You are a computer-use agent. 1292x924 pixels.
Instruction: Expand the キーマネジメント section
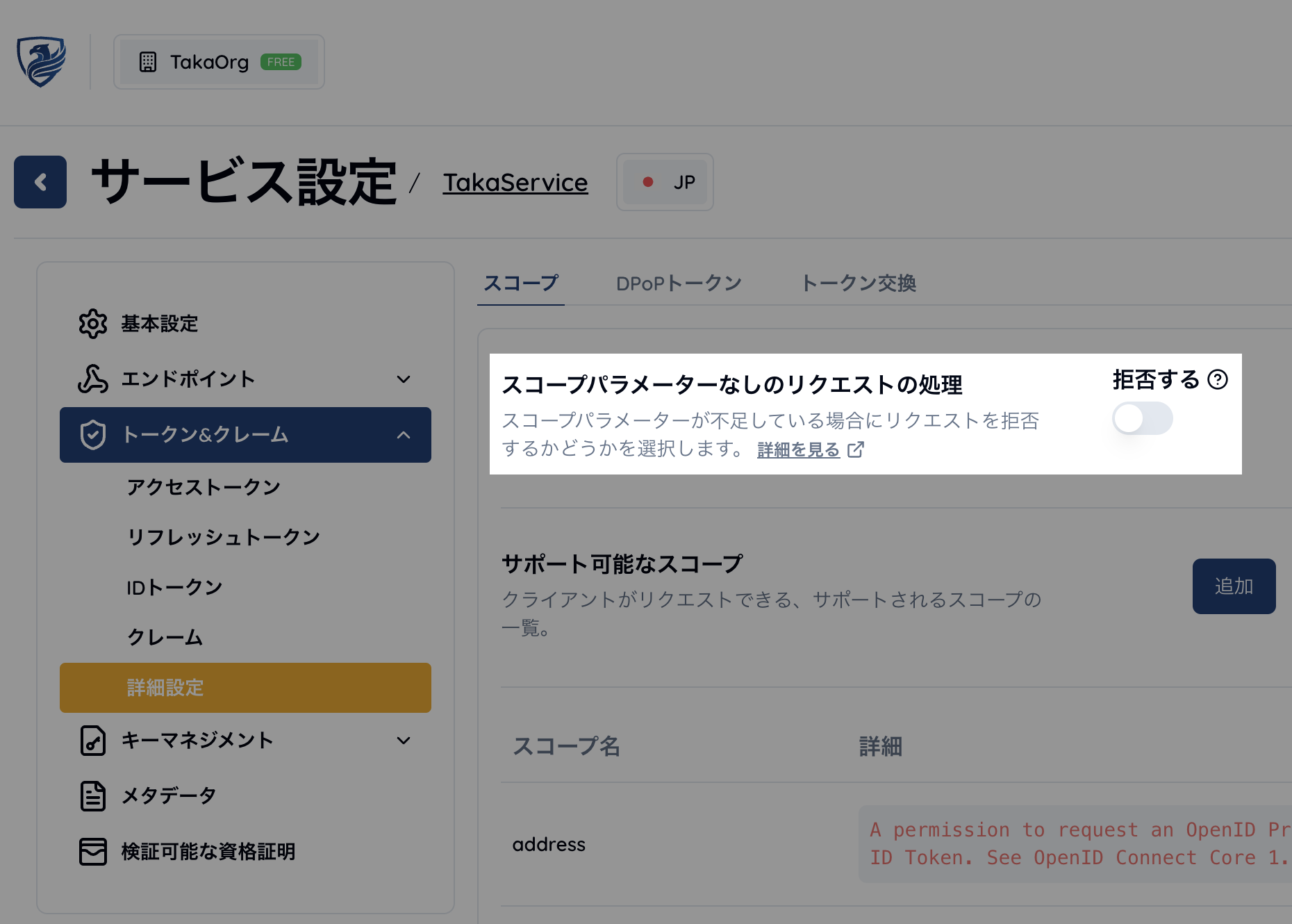(404, 741)
